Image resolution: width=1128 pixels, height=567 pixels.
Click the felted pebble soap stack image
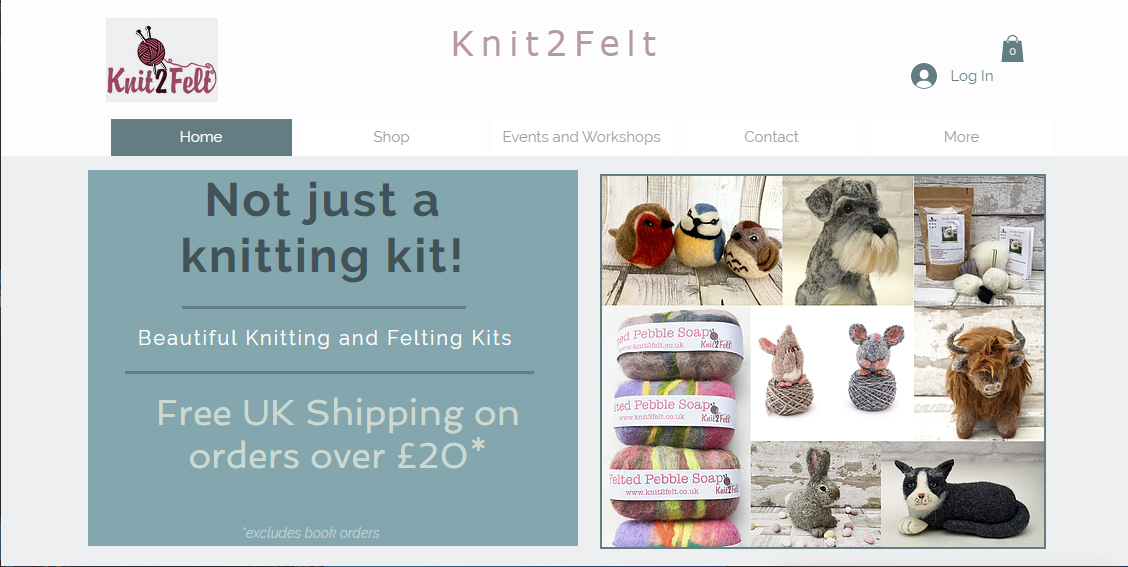(676, 427)
